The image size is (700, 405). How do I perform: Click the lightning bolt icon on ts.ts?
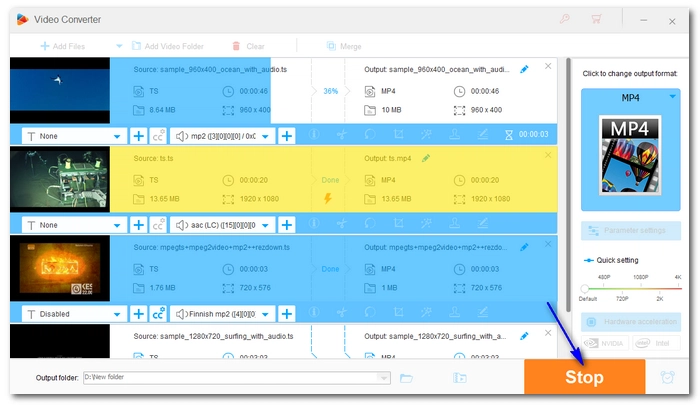coord(328,198)
